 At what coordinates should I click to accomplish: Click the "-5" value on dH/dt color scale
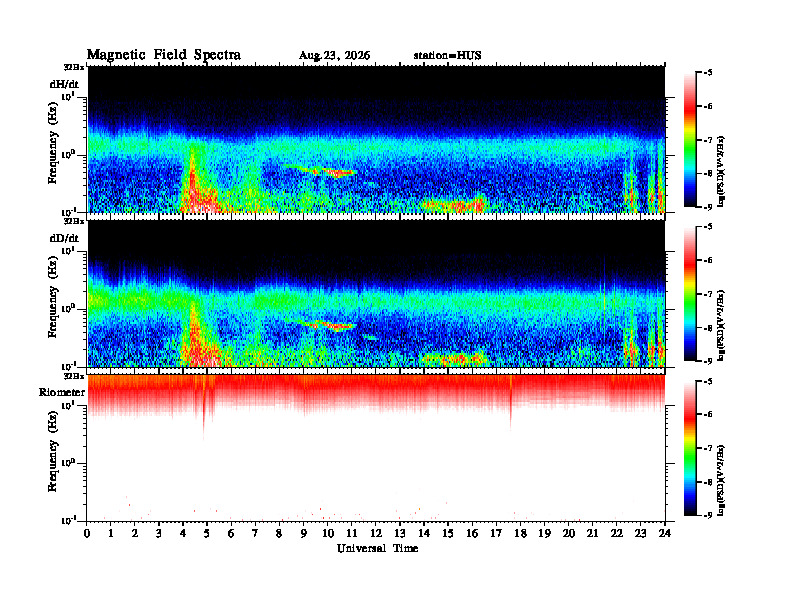(708, 73)
